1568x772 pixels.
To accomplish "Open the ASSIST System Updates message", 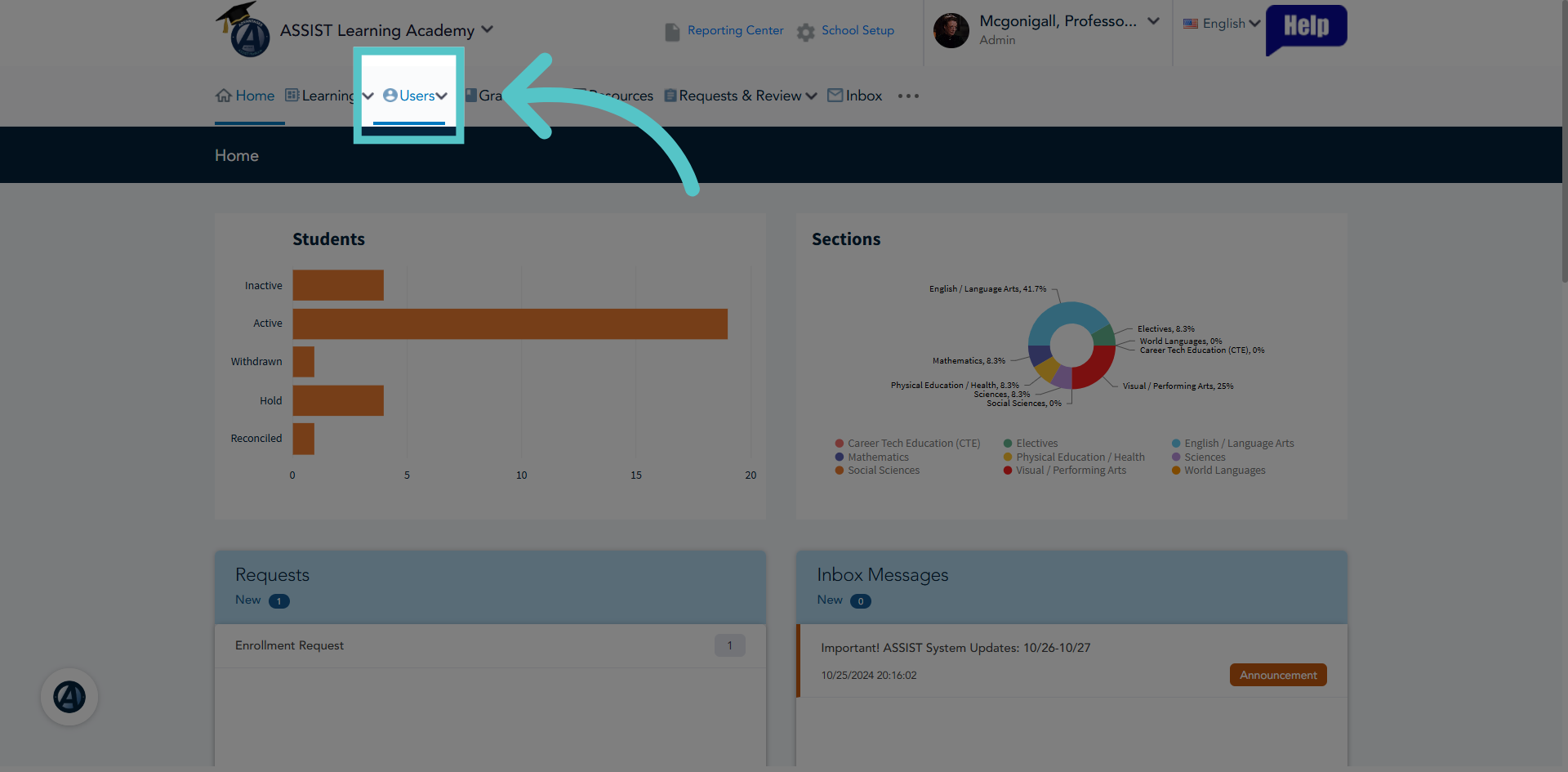I will pyautogui.click(x=955, y=648).
